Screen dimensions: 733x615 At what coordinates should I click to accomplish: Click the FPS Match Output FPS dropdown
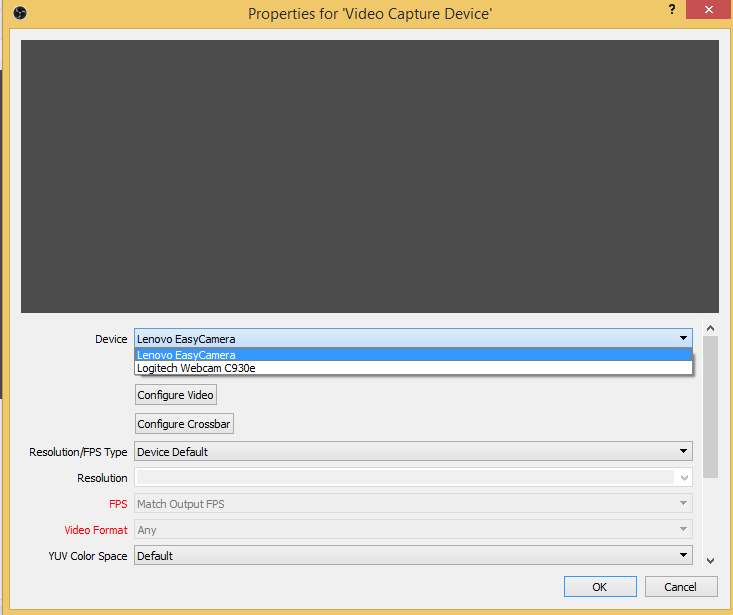coord(413,504)
